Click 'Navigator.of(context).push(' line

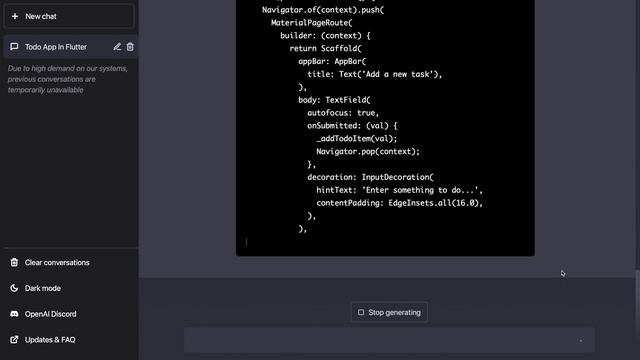323,10
